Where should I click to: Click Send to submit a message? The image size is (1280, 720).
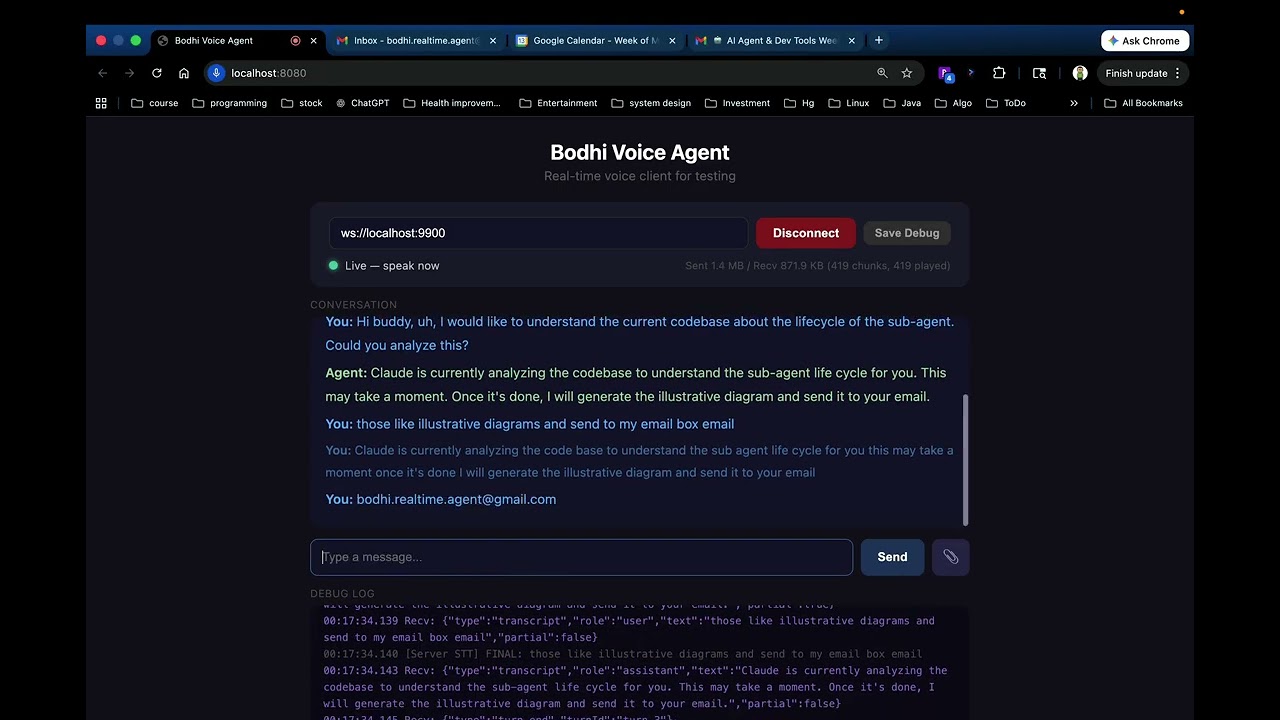(892, 557)
